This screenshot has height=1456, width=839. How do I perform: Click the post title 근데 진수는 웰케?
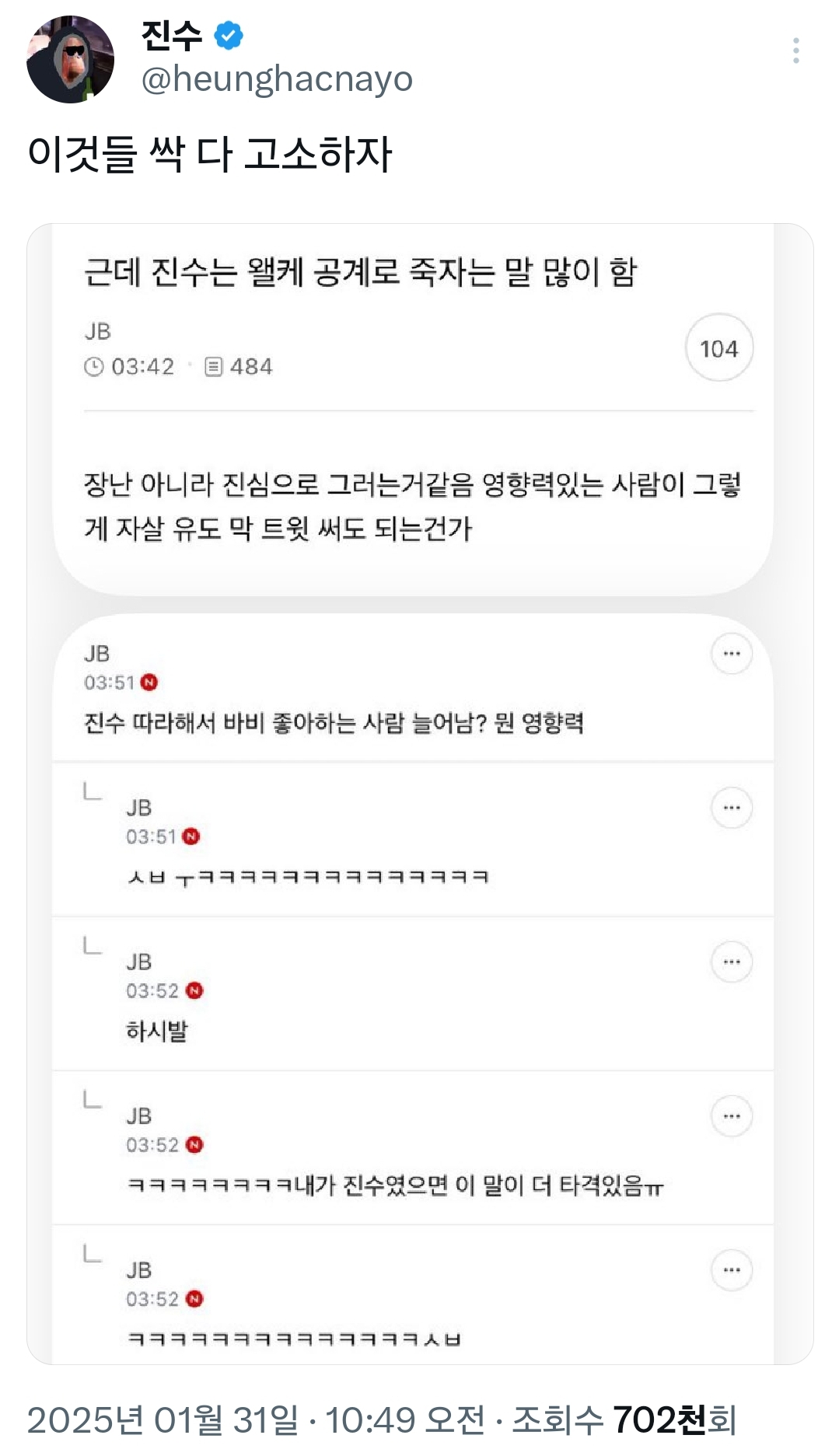click(360, 272)
